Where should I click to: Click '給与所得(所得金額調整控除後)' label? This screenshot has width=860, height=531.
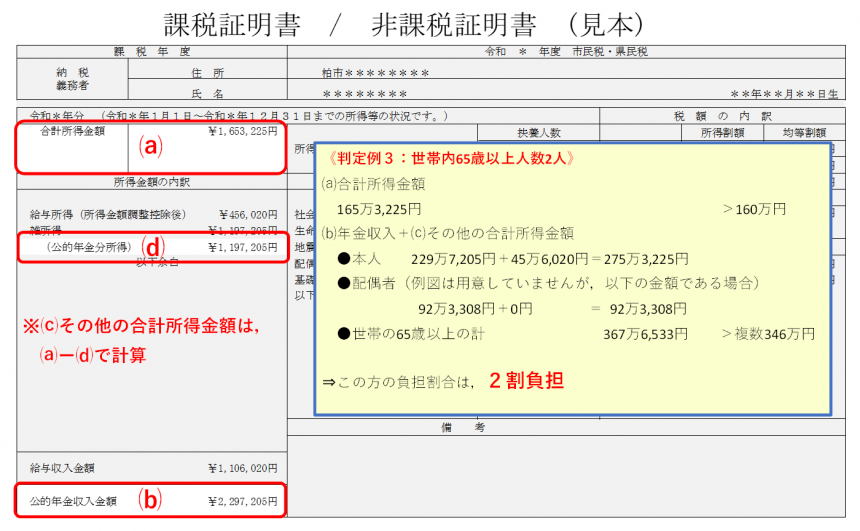[108, 214]
